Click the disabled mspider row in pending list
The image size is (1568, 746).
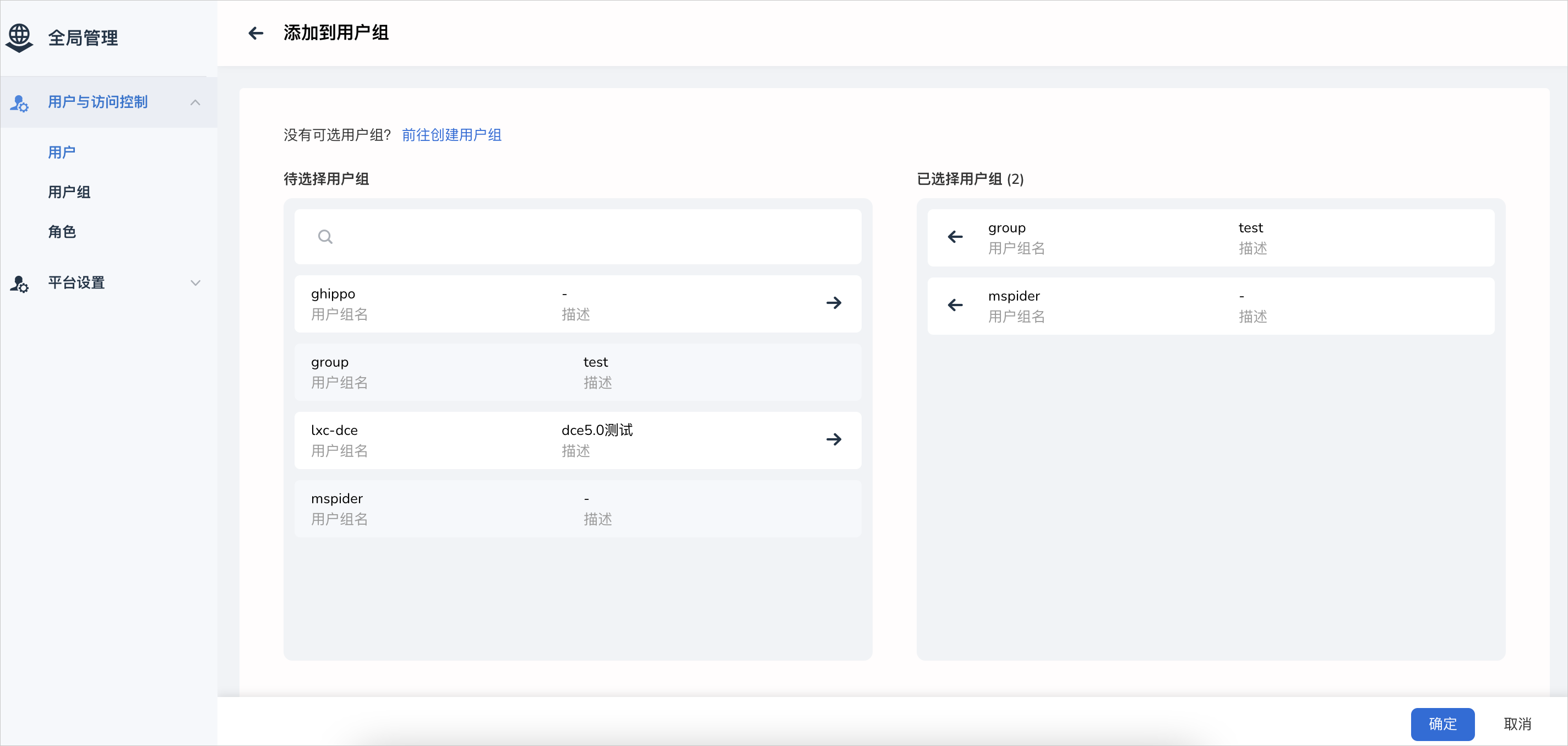pos(578,509)
